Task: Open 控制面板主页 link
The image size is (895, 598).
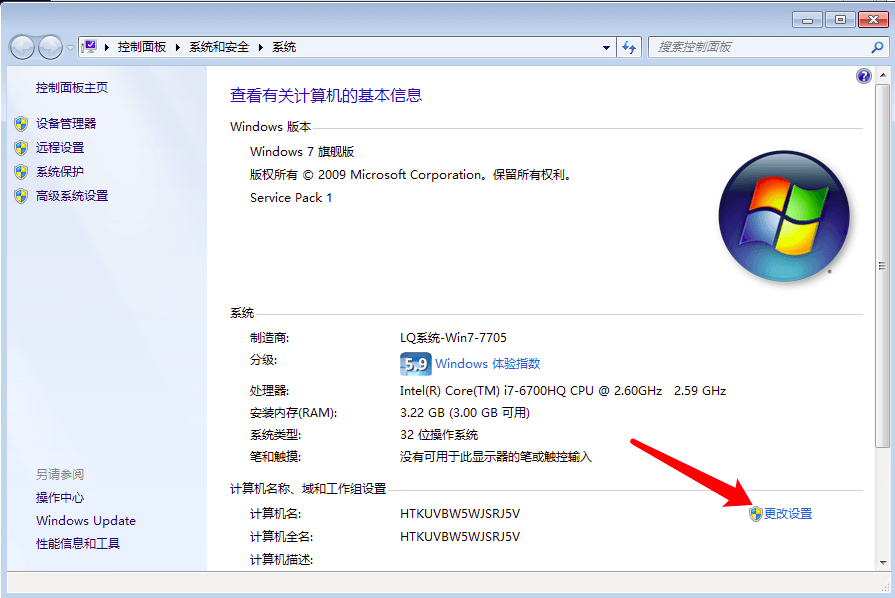Action: point(72,87)
